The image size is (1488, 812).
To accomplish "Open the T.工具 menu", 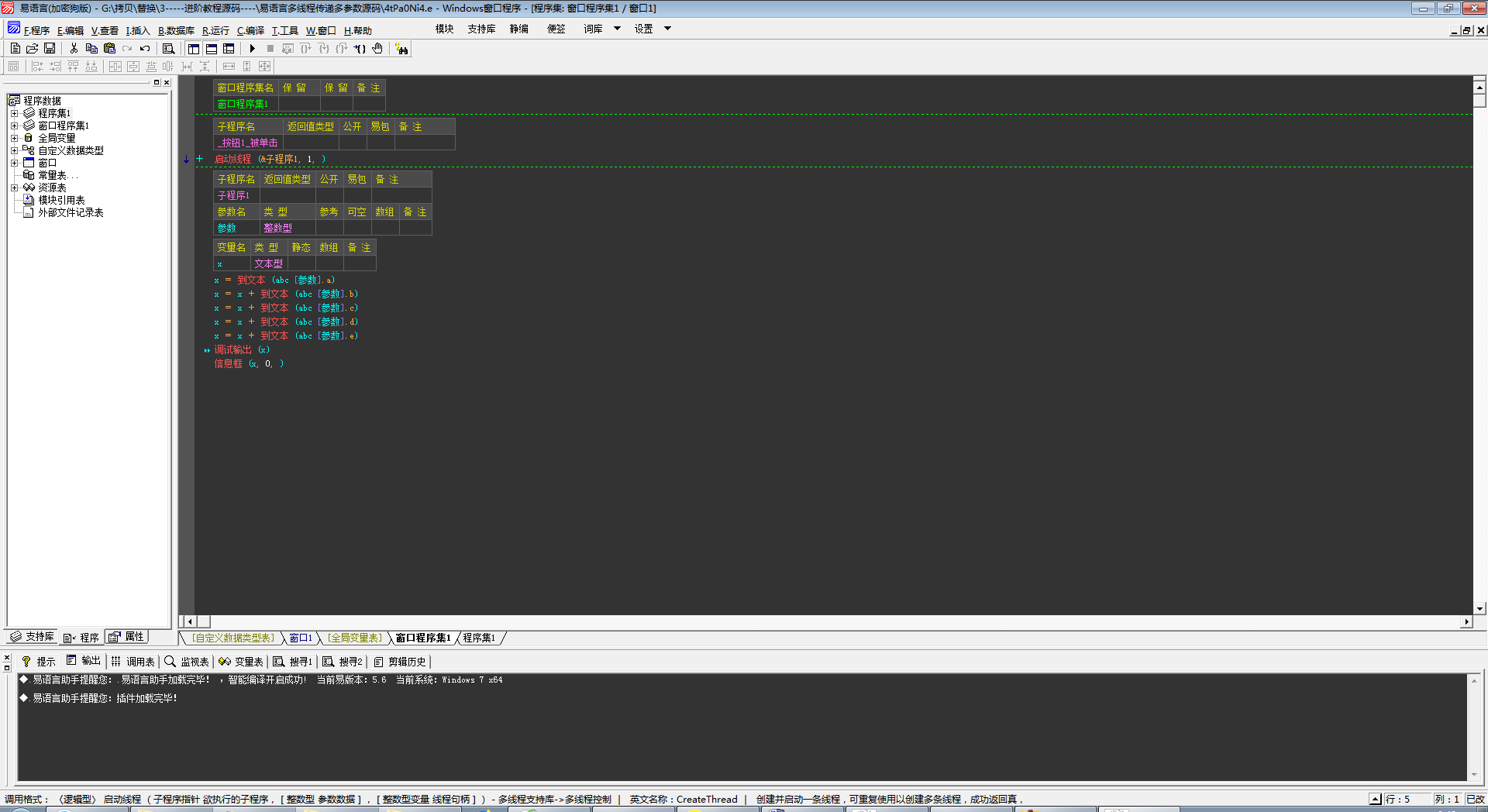I will tap(284, 31).
